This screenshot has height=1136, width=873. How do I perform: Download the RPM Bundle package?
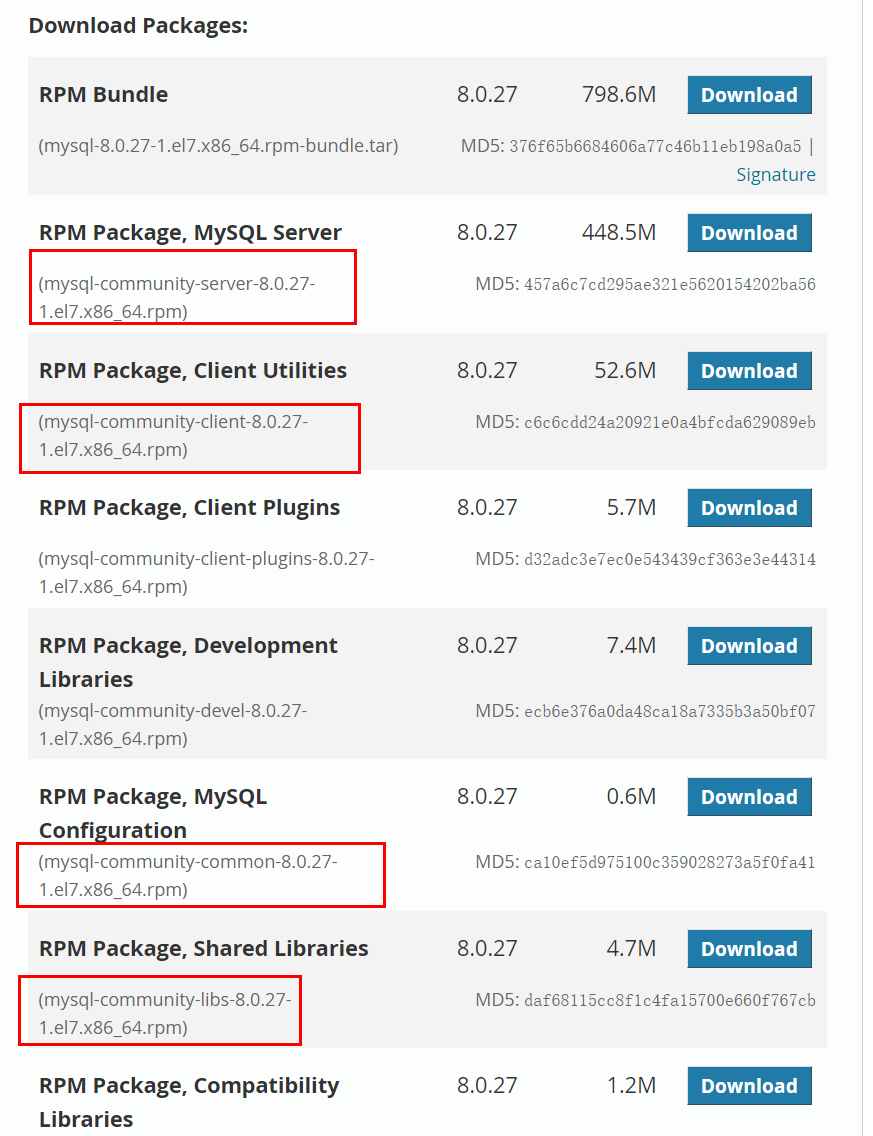click(749, 95)
